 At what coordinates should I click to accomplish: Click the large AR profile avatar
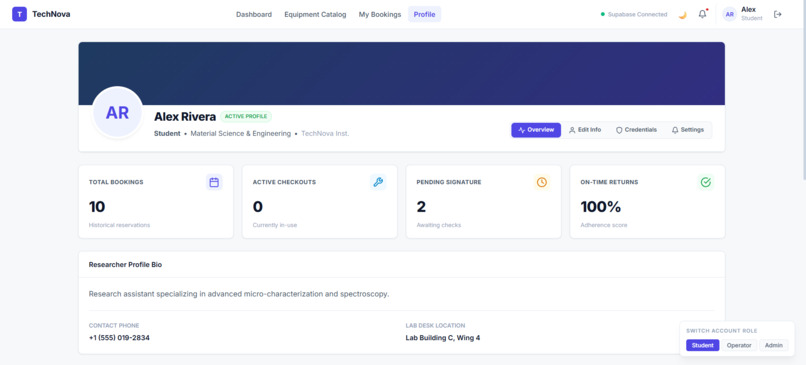coord(117,113)
